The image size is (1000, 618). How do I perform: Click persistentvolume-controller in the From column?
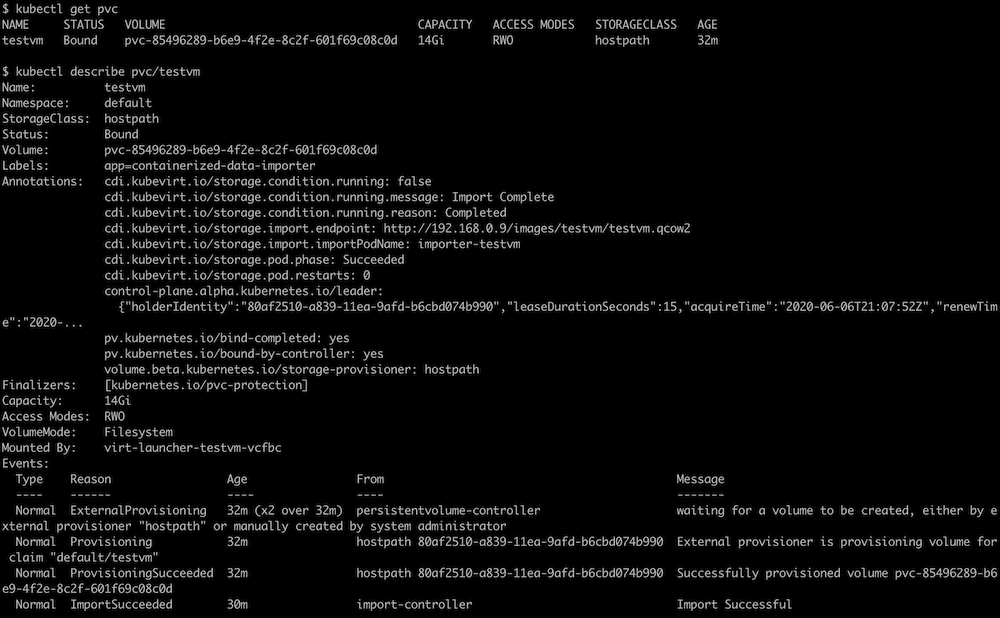(448, 511)
